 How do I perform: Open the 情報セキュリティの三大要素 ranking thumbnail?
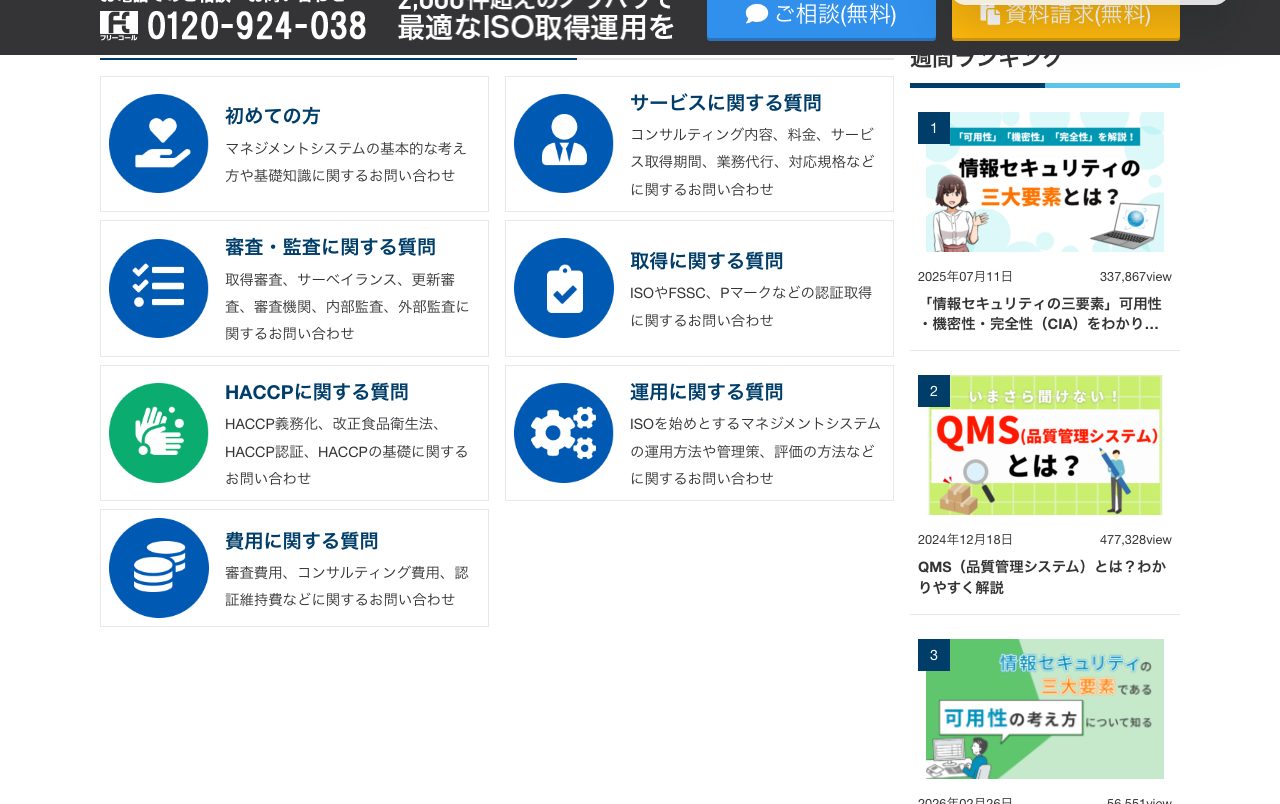1045,182
